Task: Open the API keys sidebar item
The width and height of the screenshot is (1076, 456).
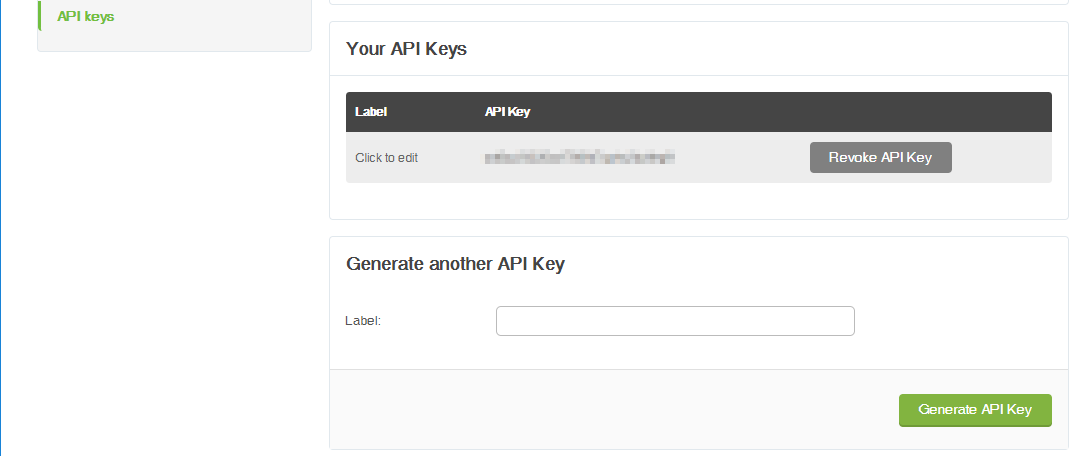Action: [86, 17]
